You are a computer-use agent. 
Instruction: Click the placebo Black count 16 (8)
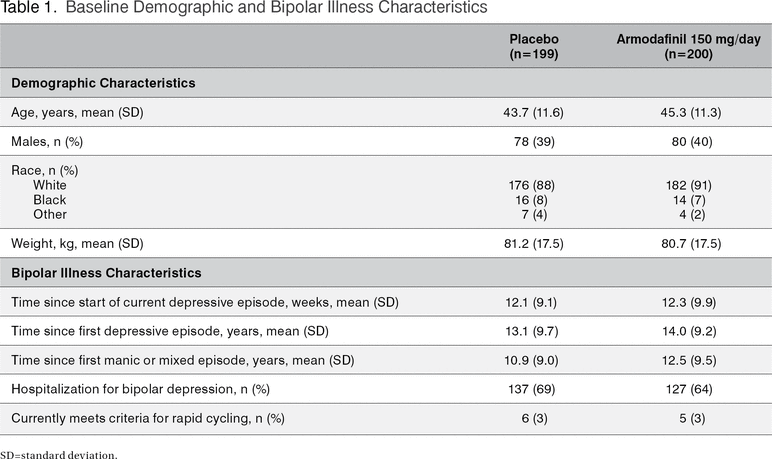coord(538,200)
